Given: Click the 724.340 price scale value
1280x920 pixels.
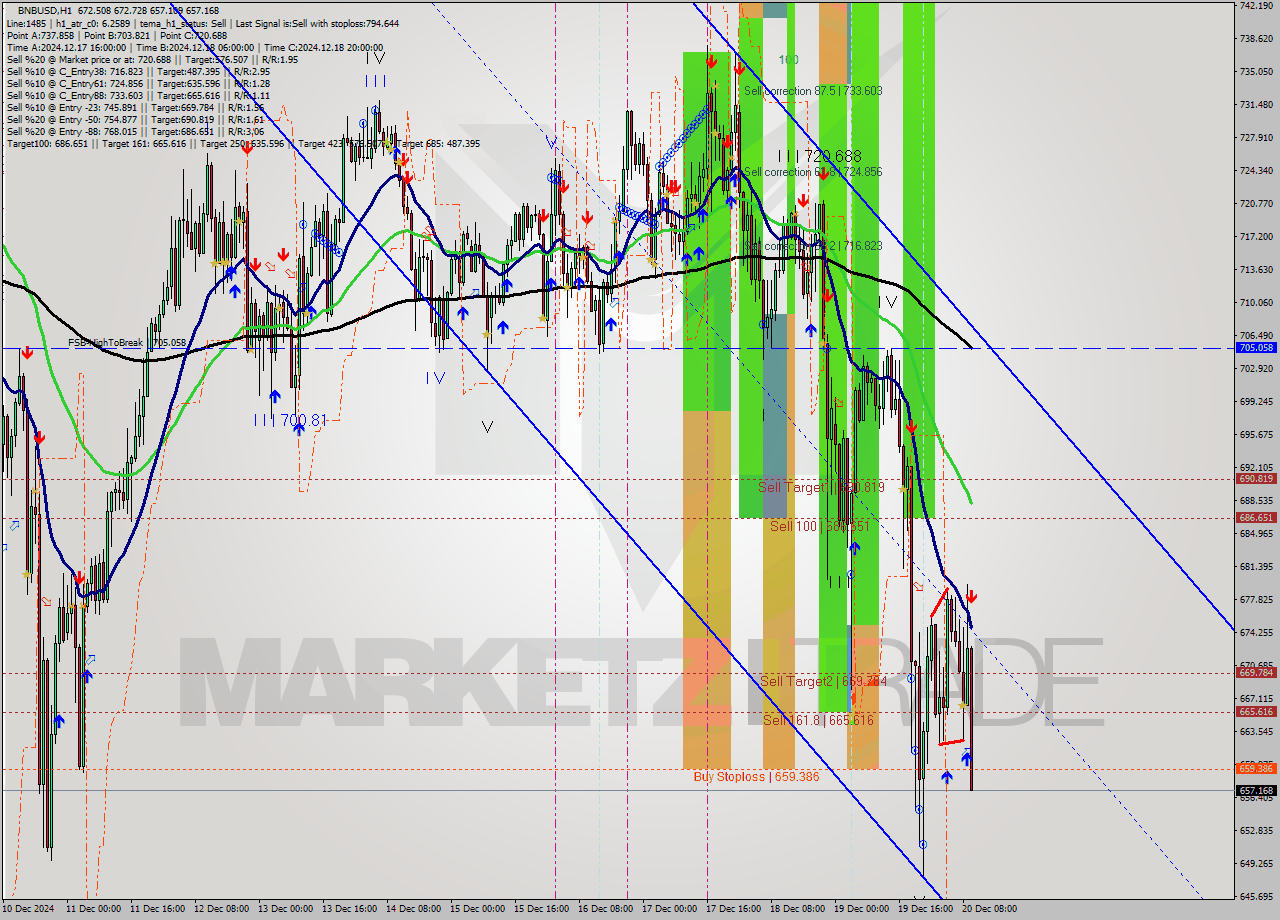Looking at the screenshot, I should coord(1255,171).
